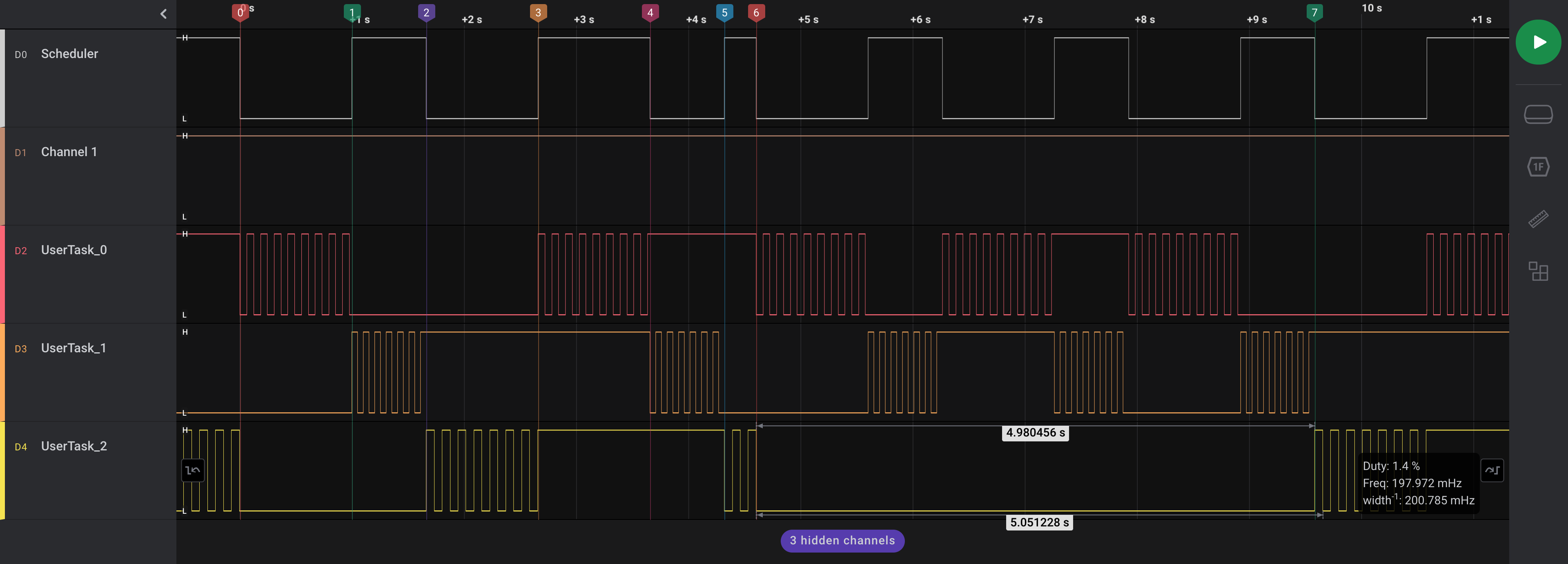
Task: Show the 3 hidden channels
Action: (842, 540)
